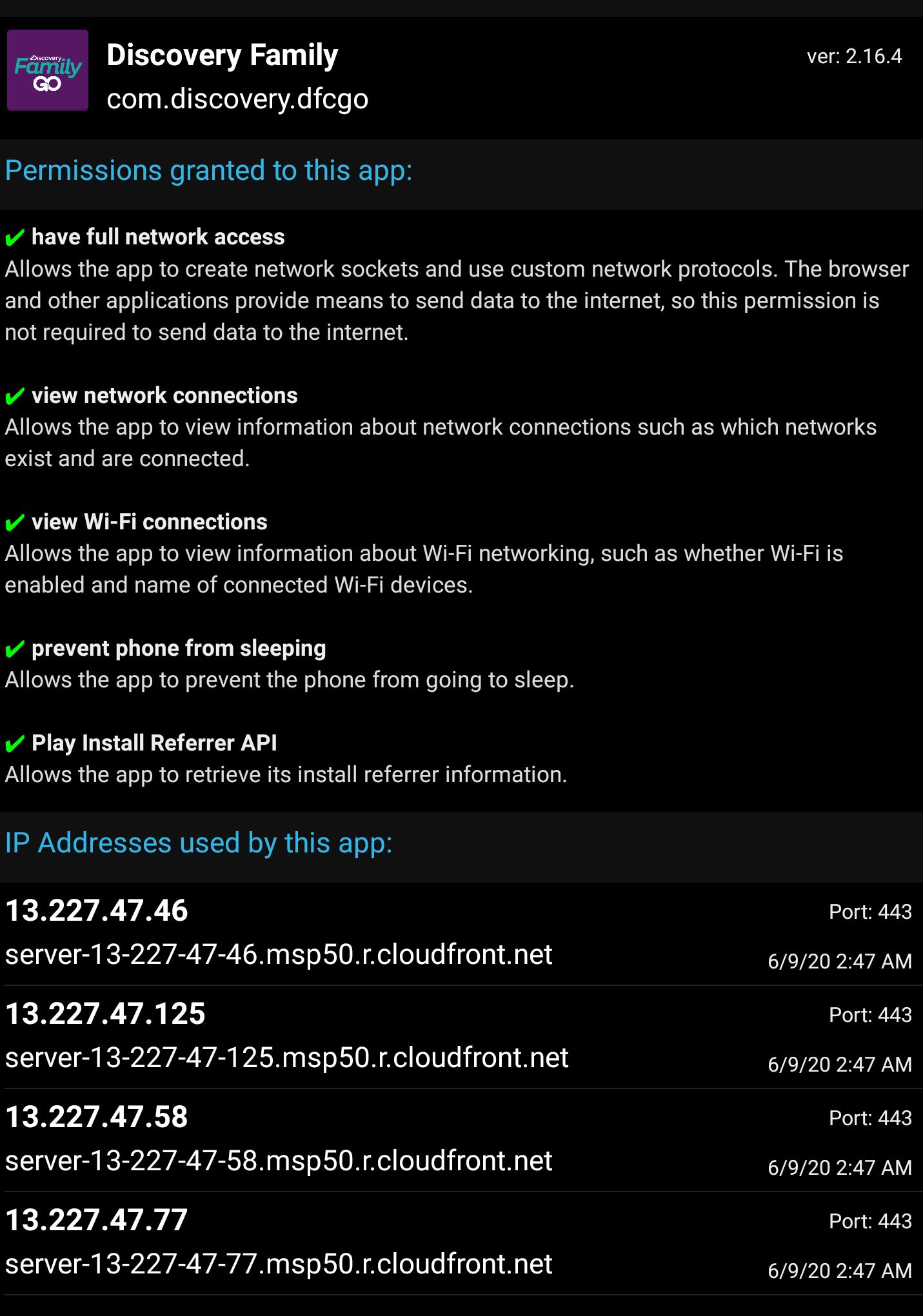The width and height of the screenshot is (923, 1316).
Task: Click the checkmark next to Play Install Referrer API
Action: (x=15, y=744)
